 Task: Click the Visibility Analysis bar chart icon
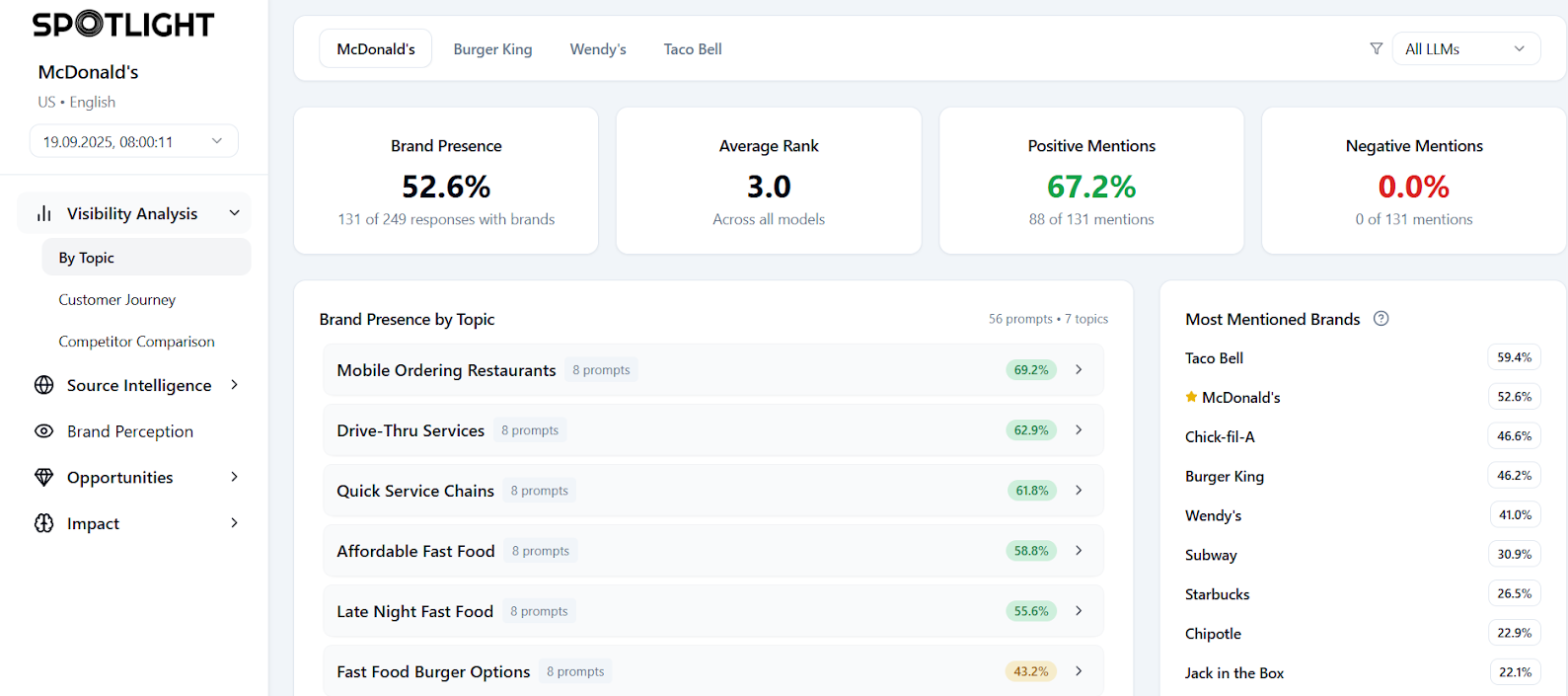[43, 214]
